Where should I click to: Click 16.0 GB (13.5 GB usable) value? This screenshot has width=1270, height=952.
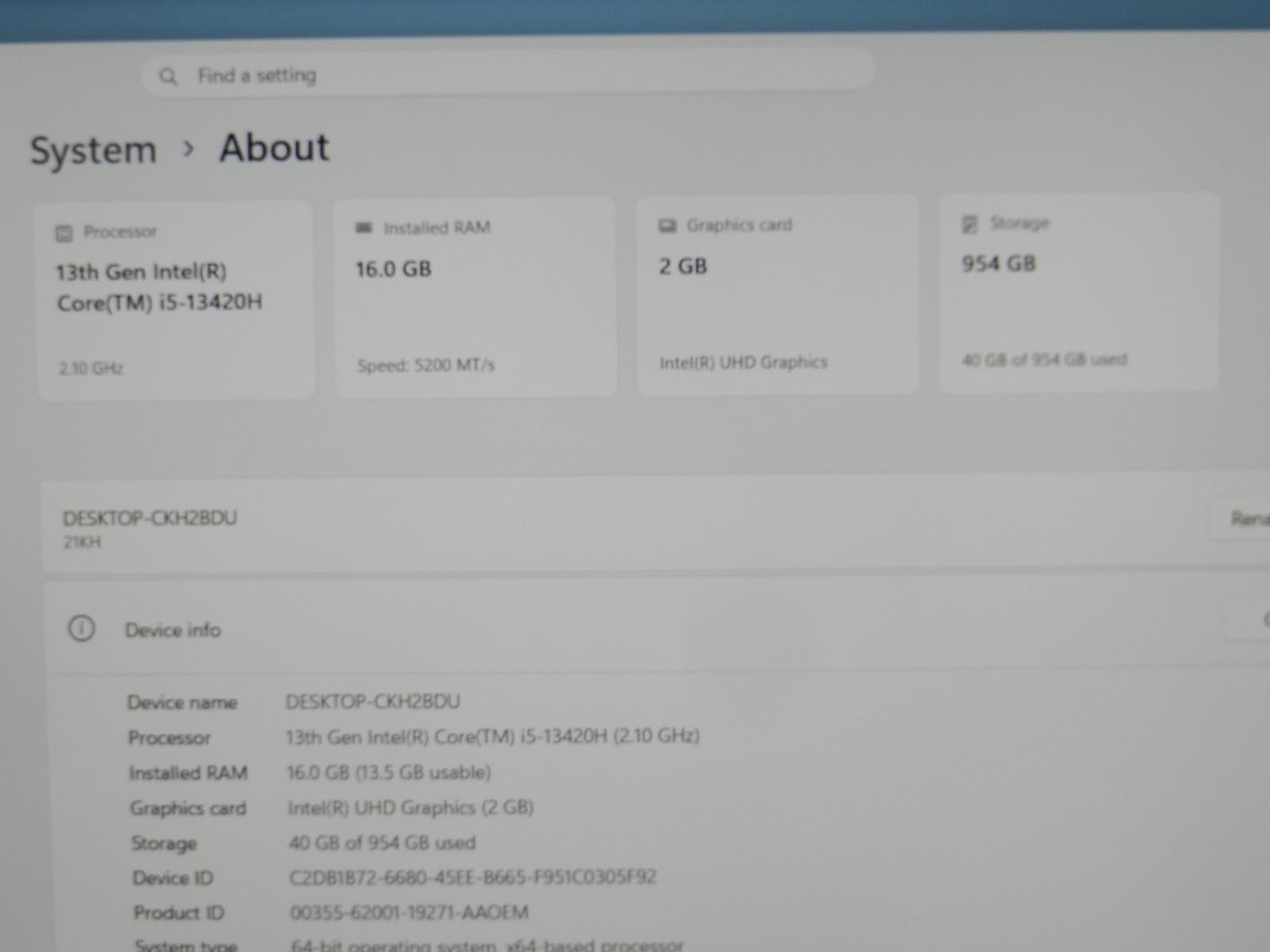coord(389,772)
